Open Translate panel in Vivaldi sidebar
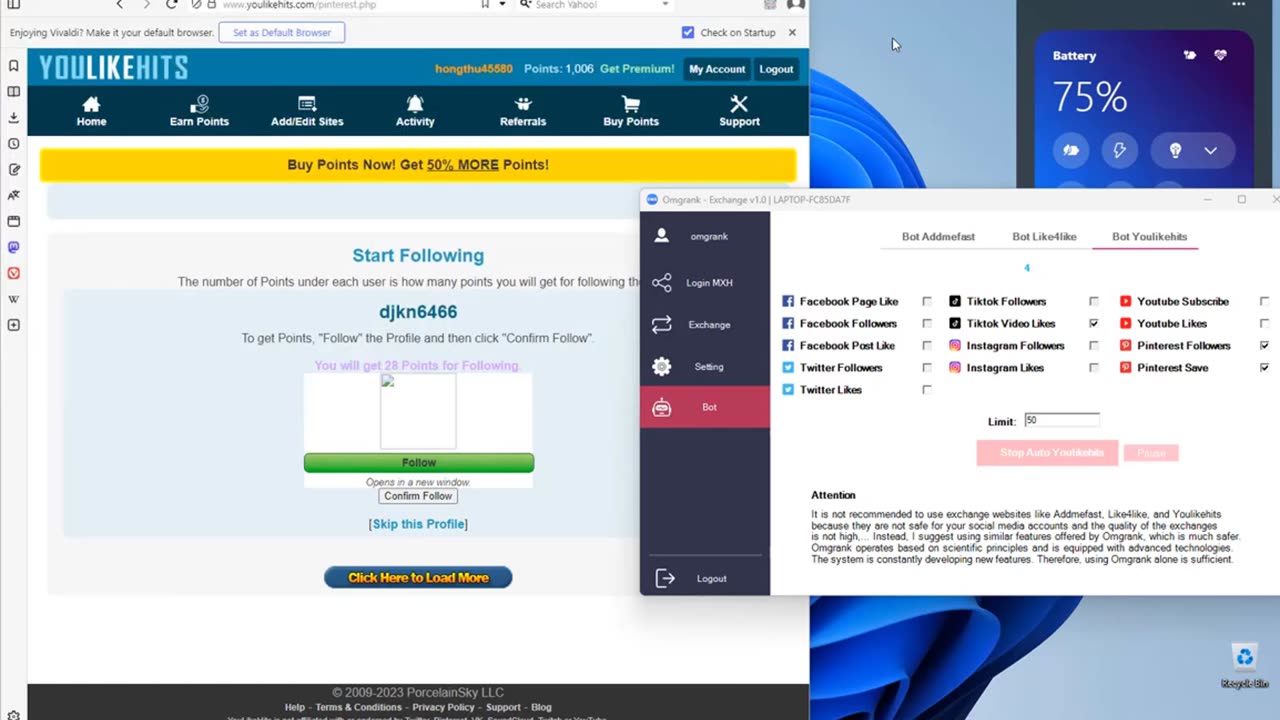This screenshot has width=1280, height=720. pos(13,196)
